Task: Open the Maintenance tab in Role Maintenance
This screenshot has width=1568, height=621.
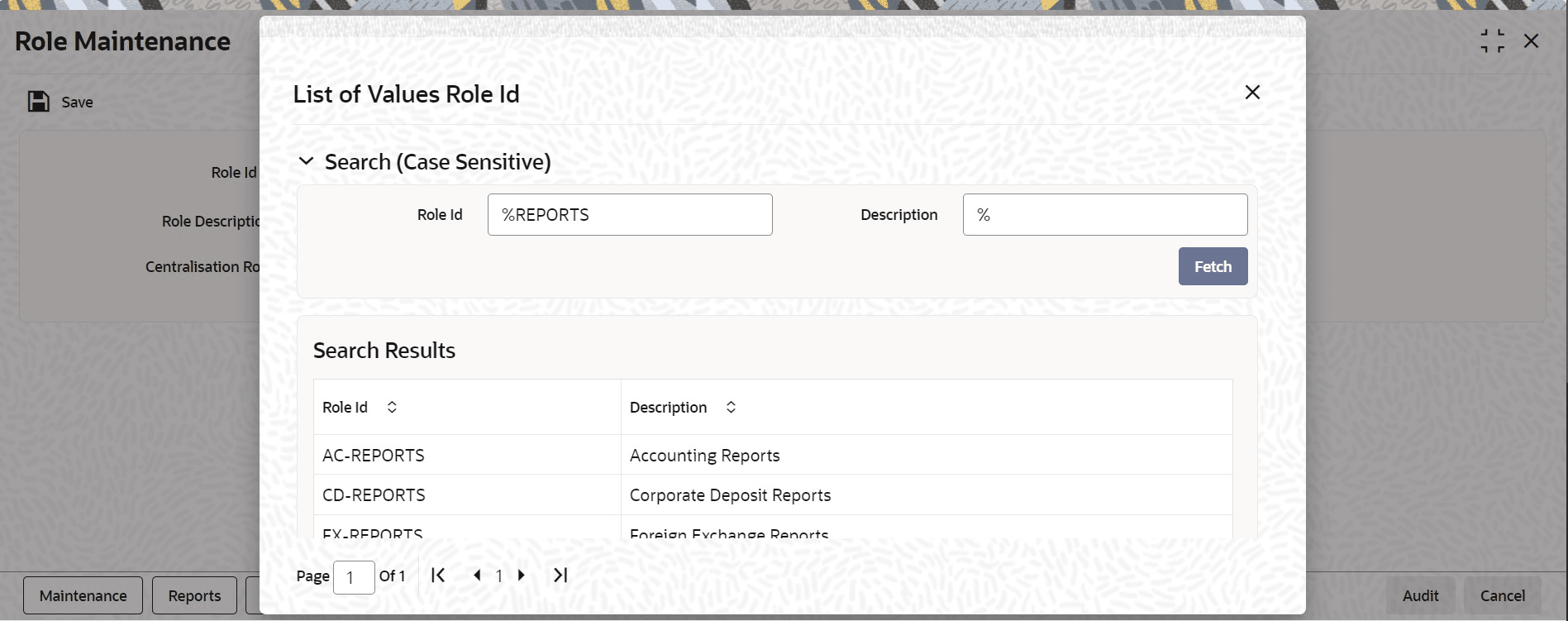Action: pos(83,595)
